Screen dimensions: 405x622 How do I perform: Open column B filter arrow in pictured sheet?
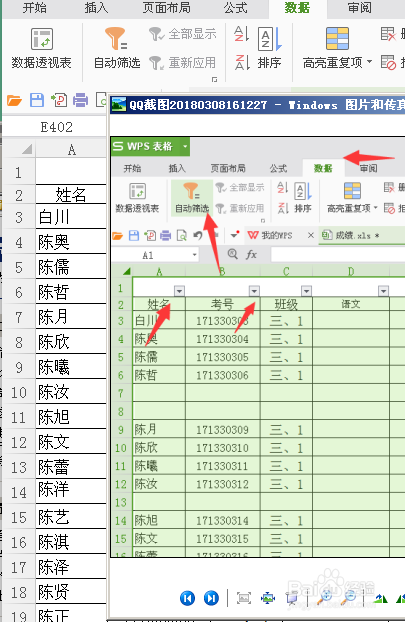(x=254, y=291)
